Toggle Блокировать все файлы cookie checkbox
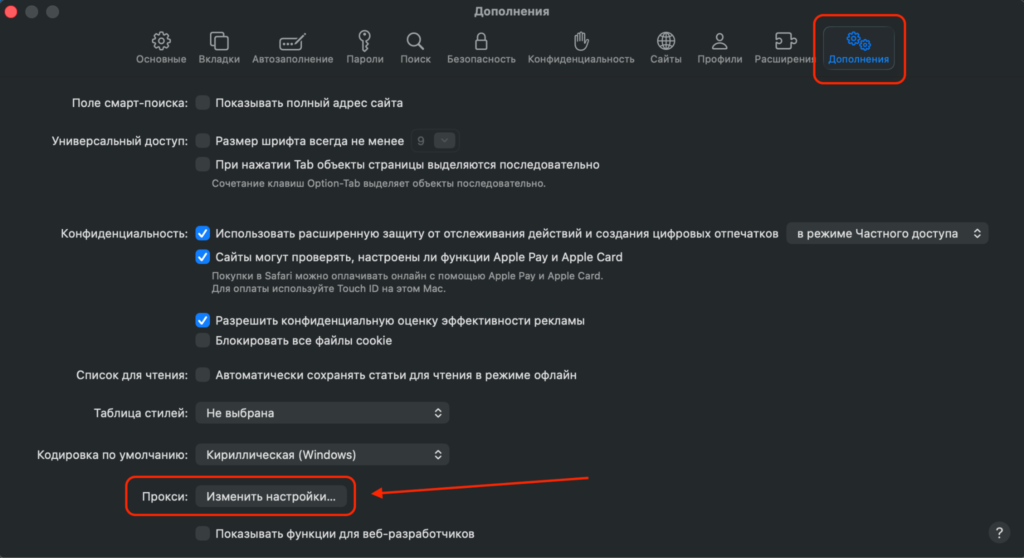Viewport: 1024px width, 558px height. coord(203,340)
